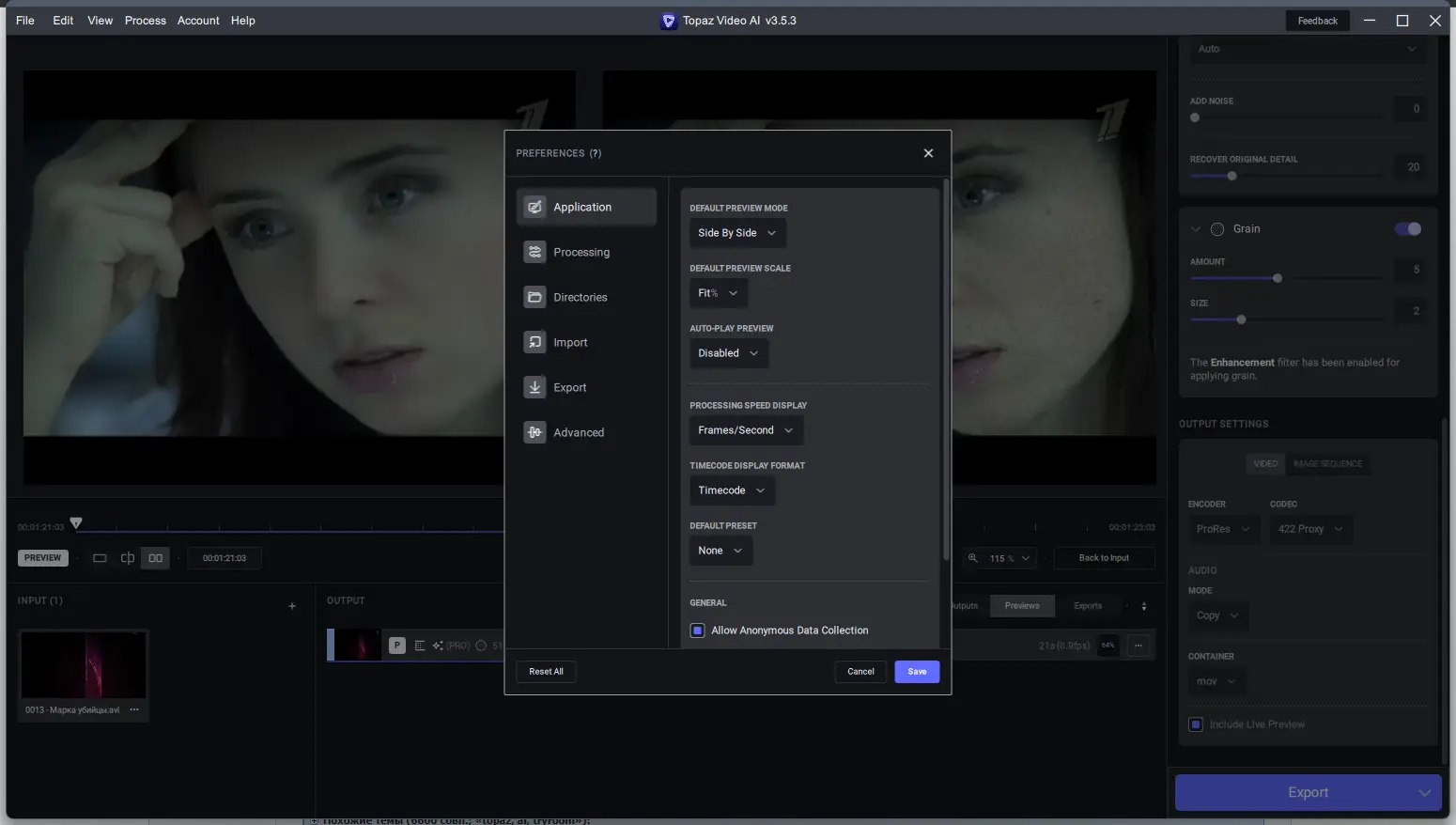This screenshot has height=825, width=1456.
Task: Switch to side-by-side view icon
Action: [156, 558]
